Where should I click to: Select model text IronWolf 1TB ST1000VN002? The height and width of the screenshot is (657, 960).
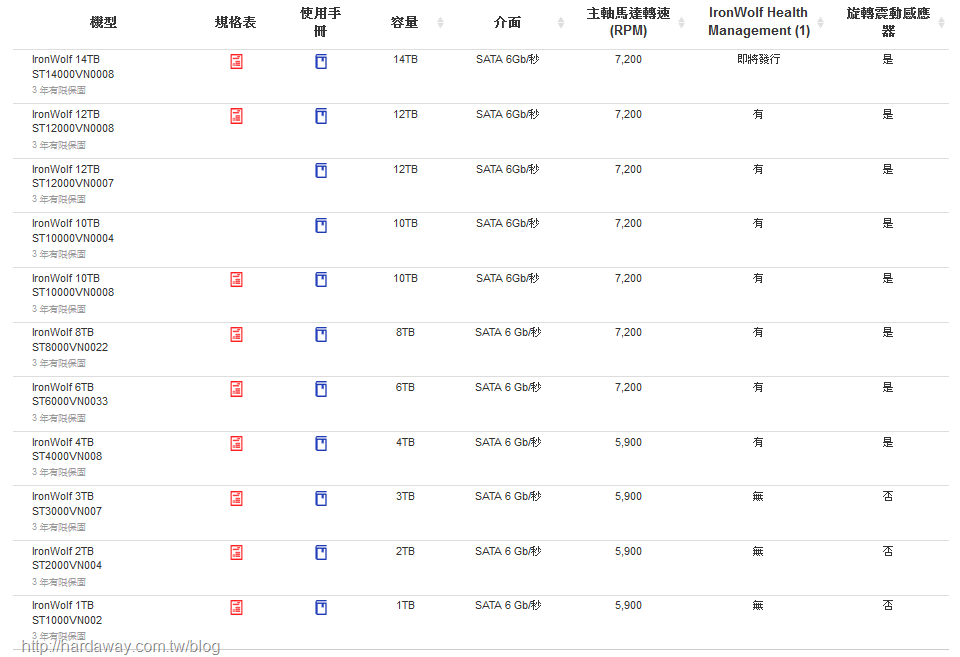[67, 613]
